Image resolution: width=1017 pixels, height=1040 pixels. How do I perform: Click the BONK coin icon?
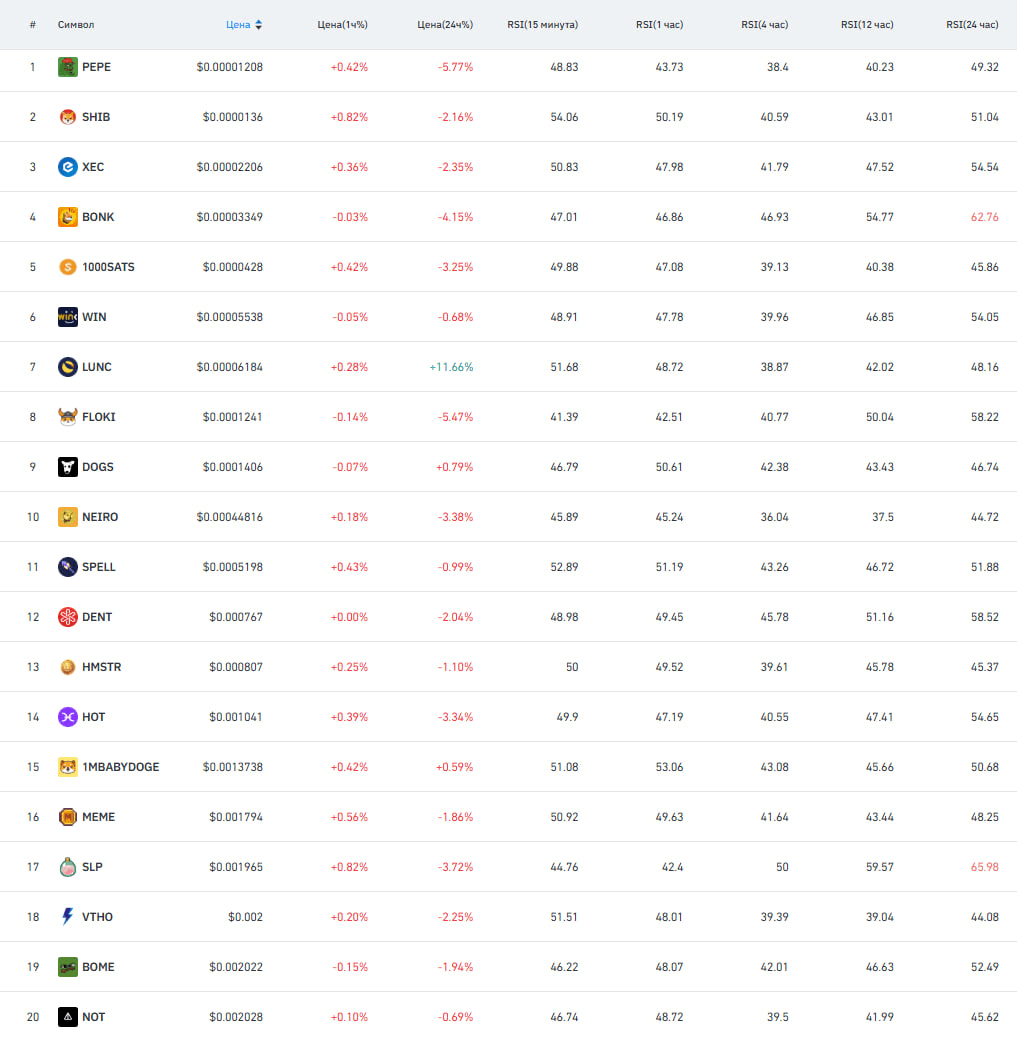pos(68,217)
